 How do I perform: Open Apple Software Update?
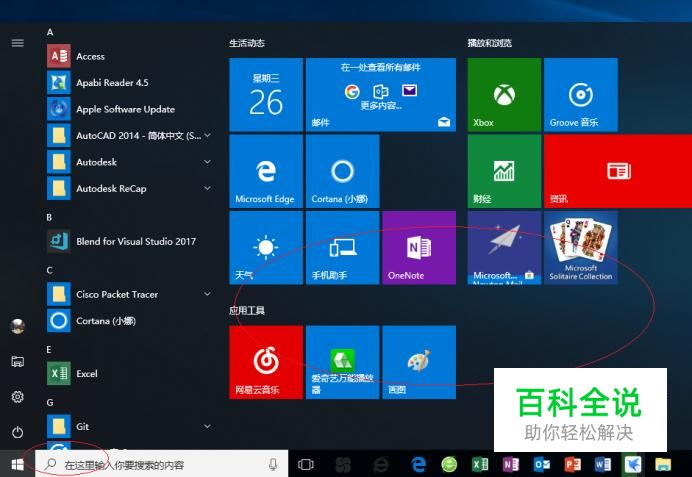click(130, 109)
